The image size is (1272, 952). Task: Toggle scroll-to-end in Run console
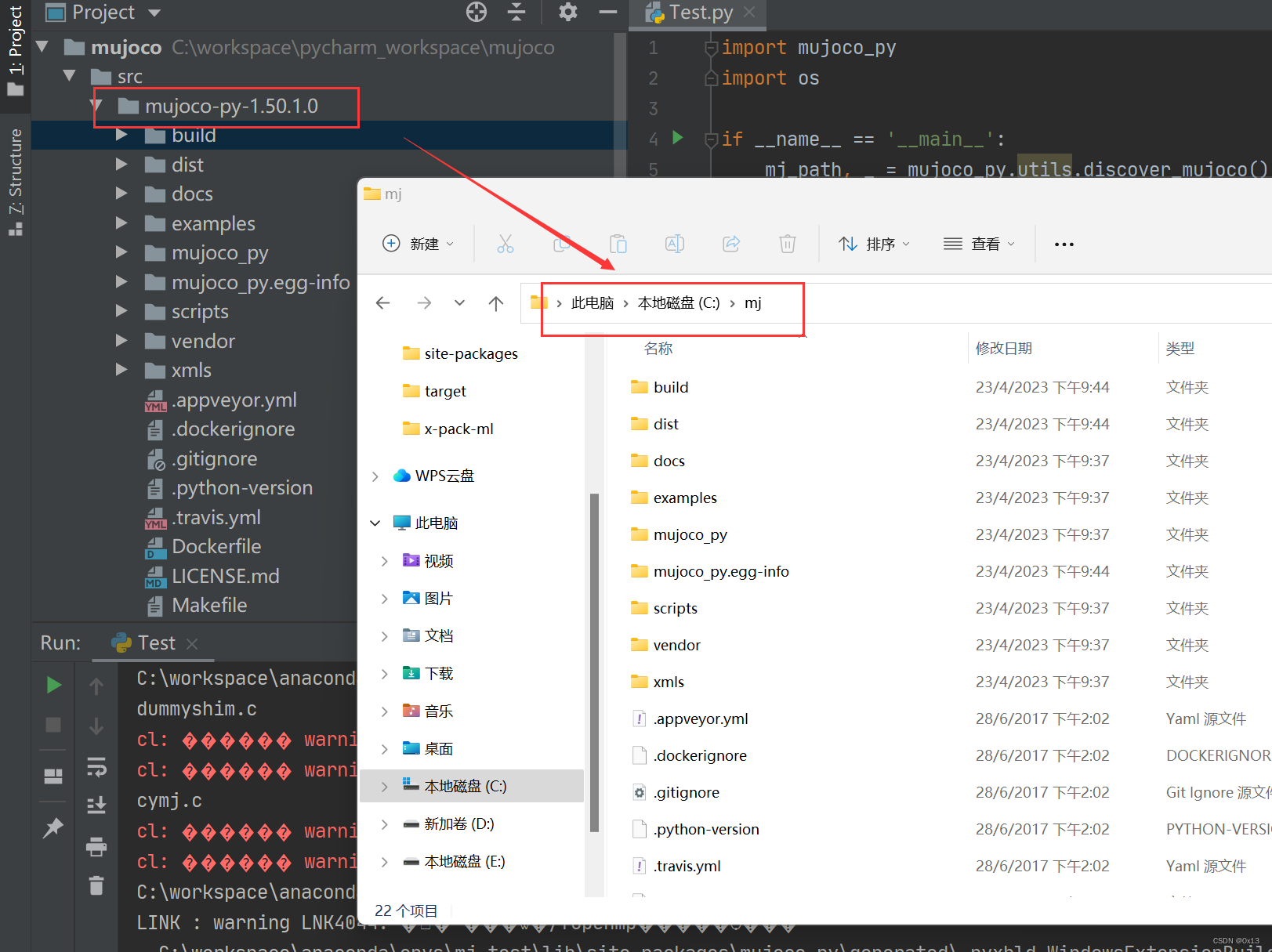96,805
